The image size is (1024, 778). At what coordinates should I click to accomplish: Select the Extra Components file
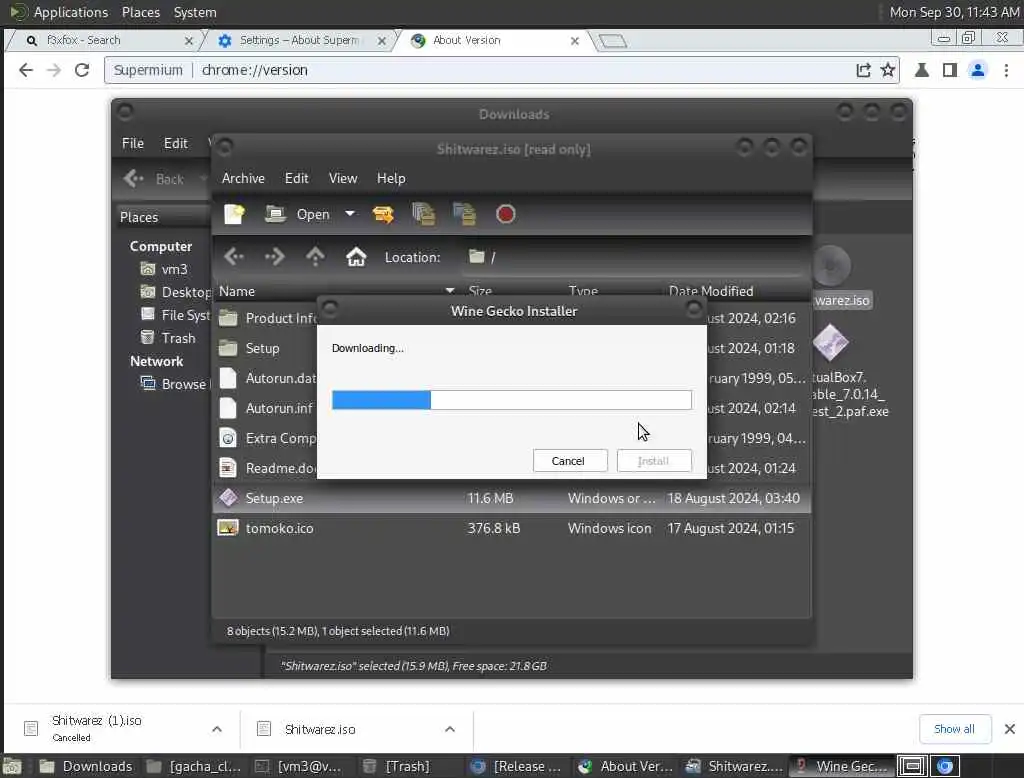tap(281, 438)
